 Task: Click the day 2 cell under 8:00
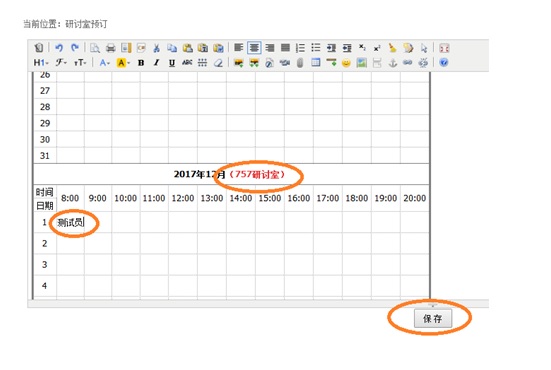pos(70,243)
